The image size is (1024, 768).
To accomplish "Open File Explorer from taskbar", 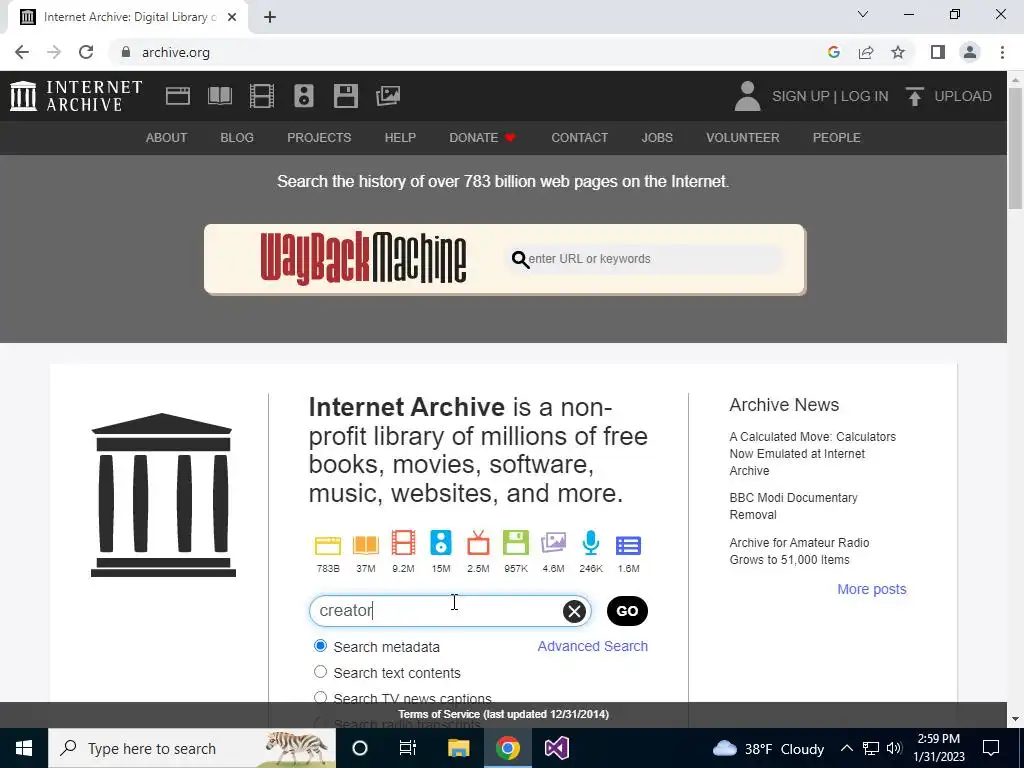I will point(458,748).
